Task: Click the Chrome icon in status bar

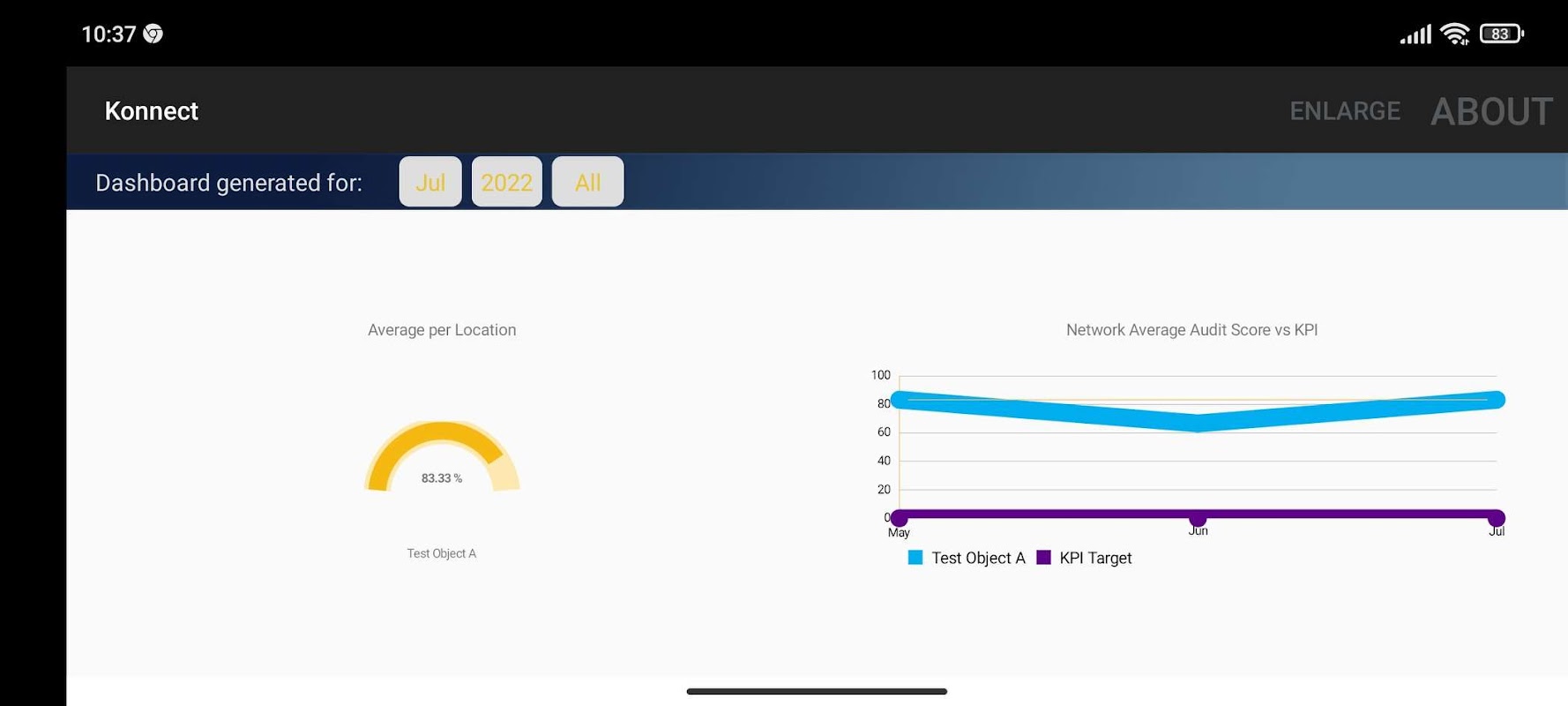Action: (153, 34)
